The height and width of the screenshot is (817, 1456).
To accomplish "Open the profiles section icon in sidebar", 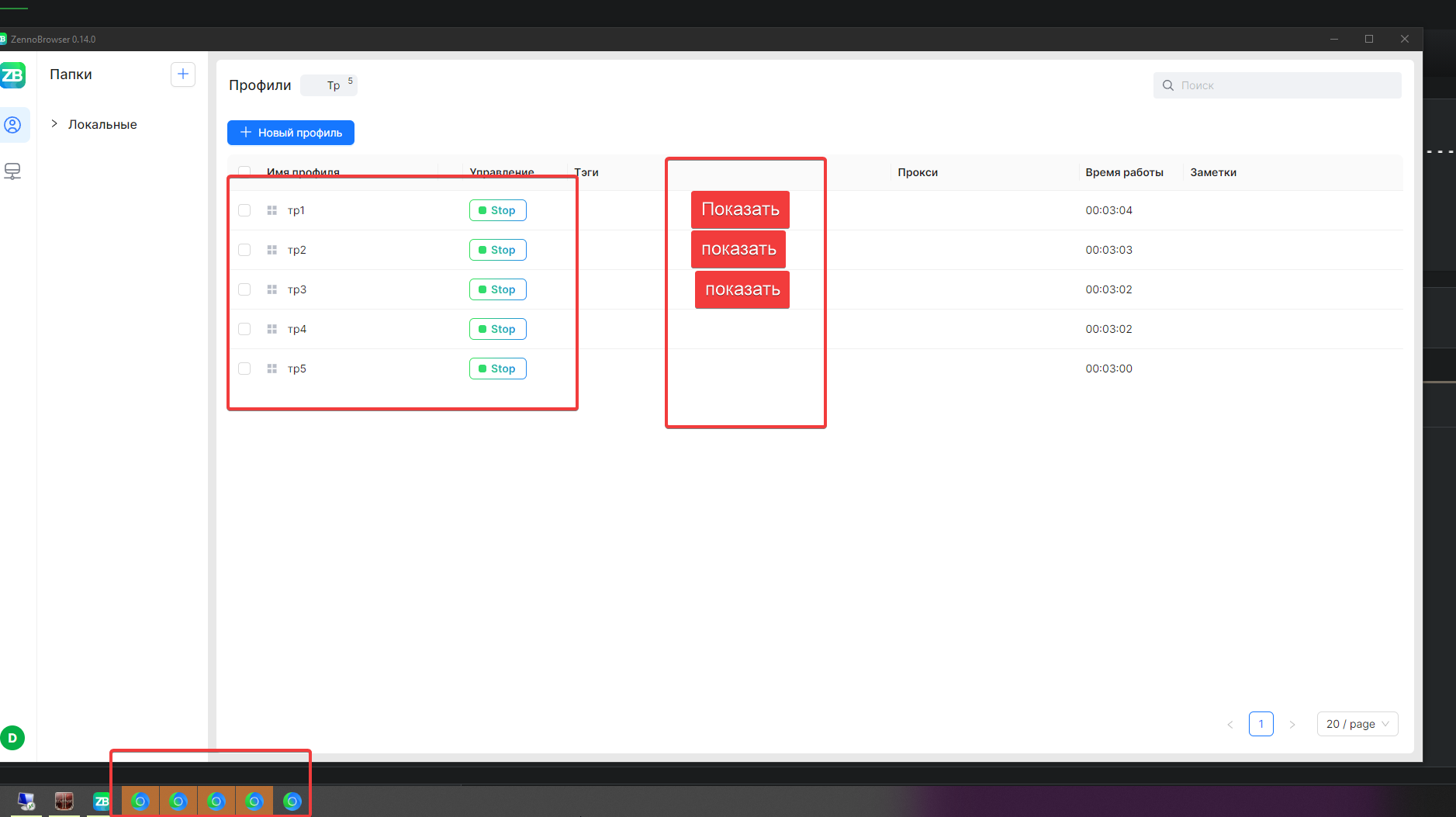I will 13,125.
